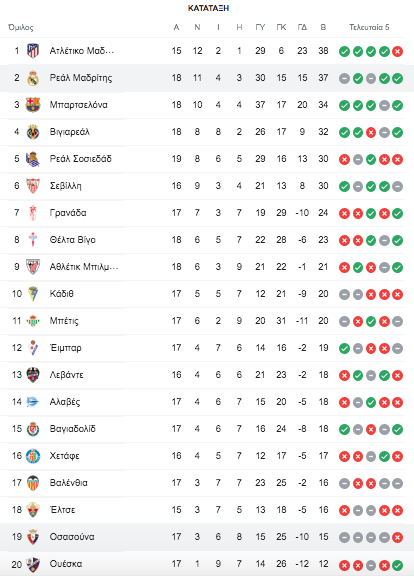Click the Atlético Madrid club crest

[33, 51]
